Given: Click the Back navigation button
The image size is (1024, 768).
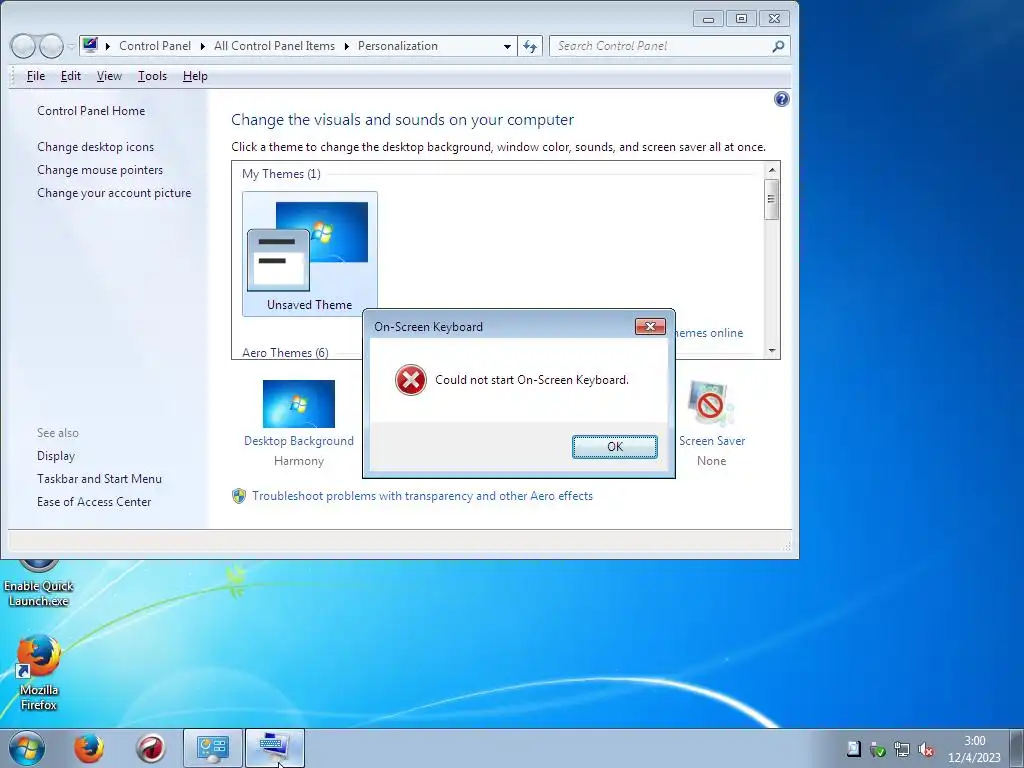Looking at the screenshot, I should pyautogui.click(x=23, y=46).
